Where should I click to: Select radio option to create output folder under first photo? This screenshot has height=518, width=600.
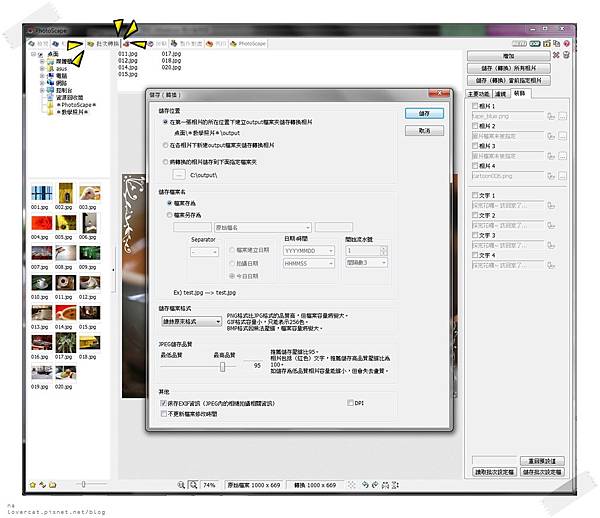coord(165,122)
